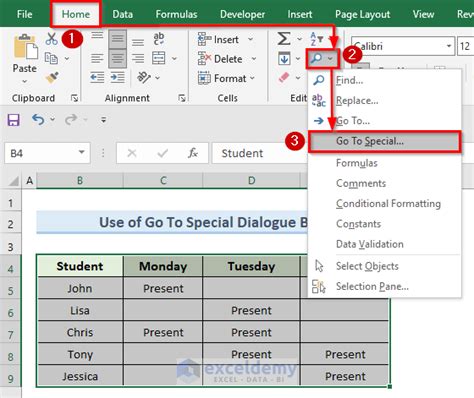Click the Clear eraser icon
The image size is (474, 398).
point(284,78)
